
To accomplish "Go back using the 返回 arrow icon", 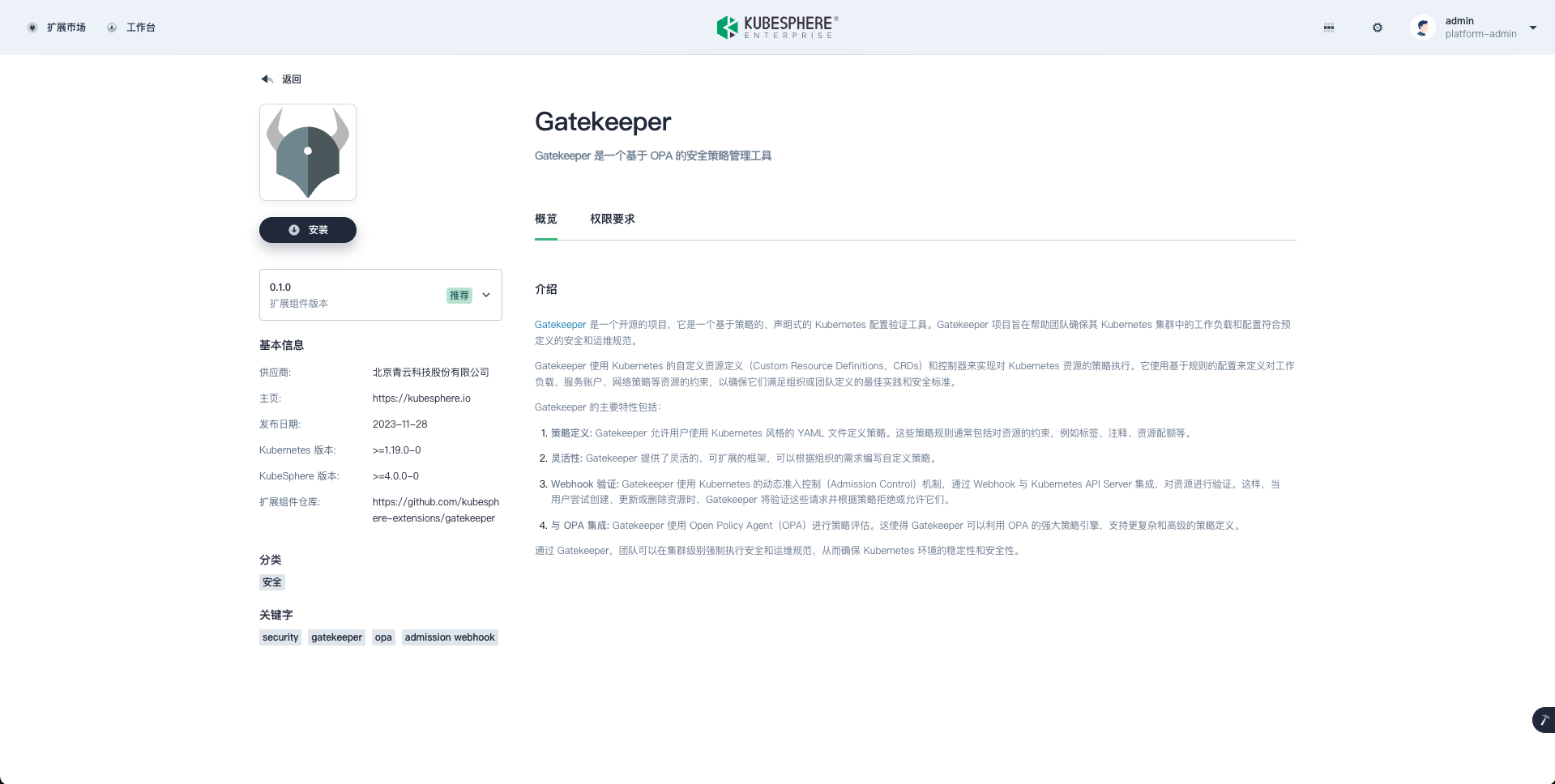I will click(267, 79).
